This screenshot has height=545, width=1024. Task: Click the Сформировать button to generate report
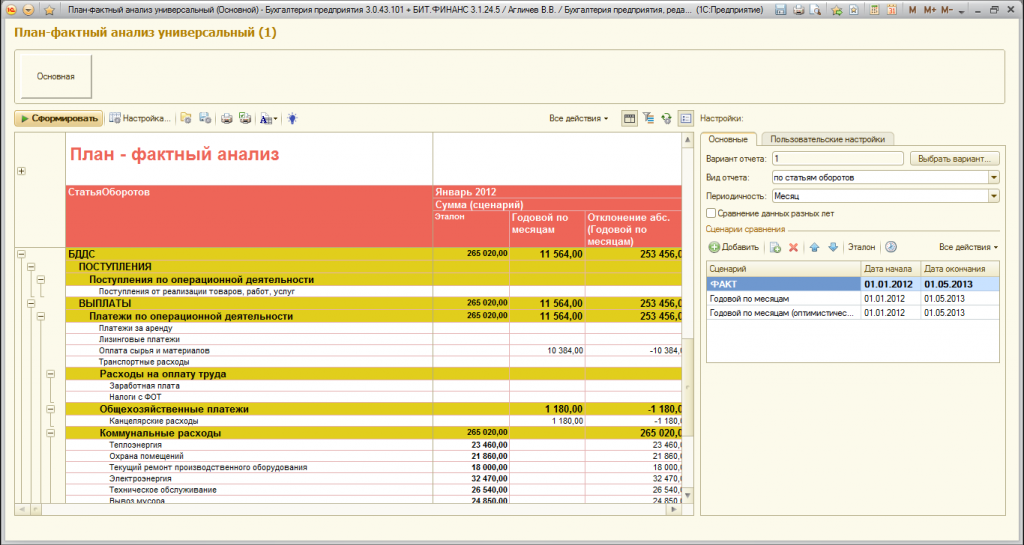point(59,118)
